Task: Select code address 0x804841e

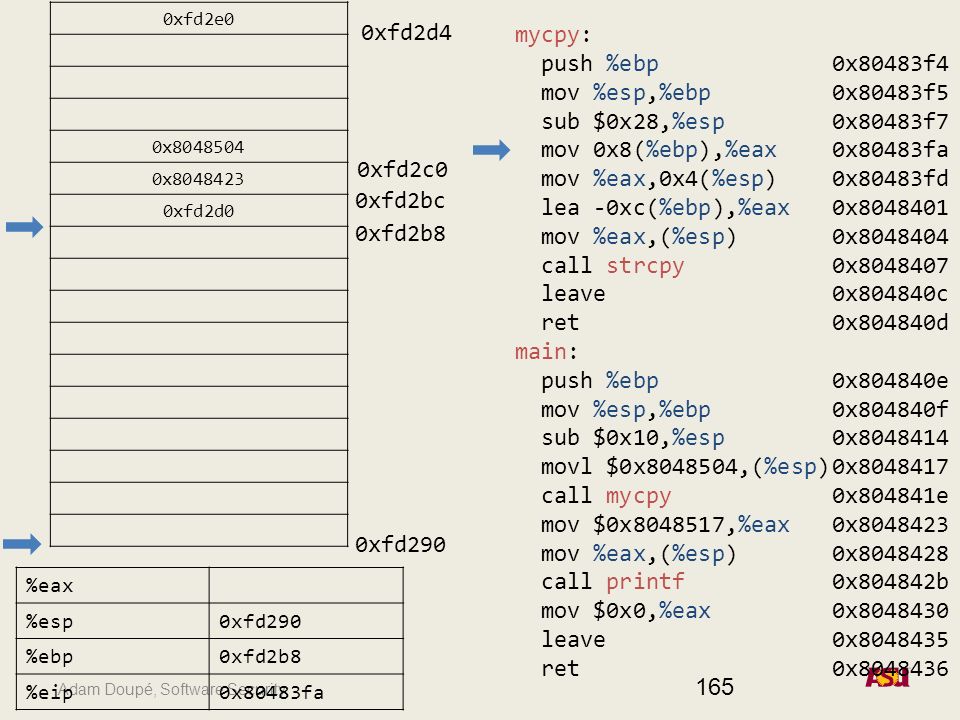Action: (x=890, y=495)
